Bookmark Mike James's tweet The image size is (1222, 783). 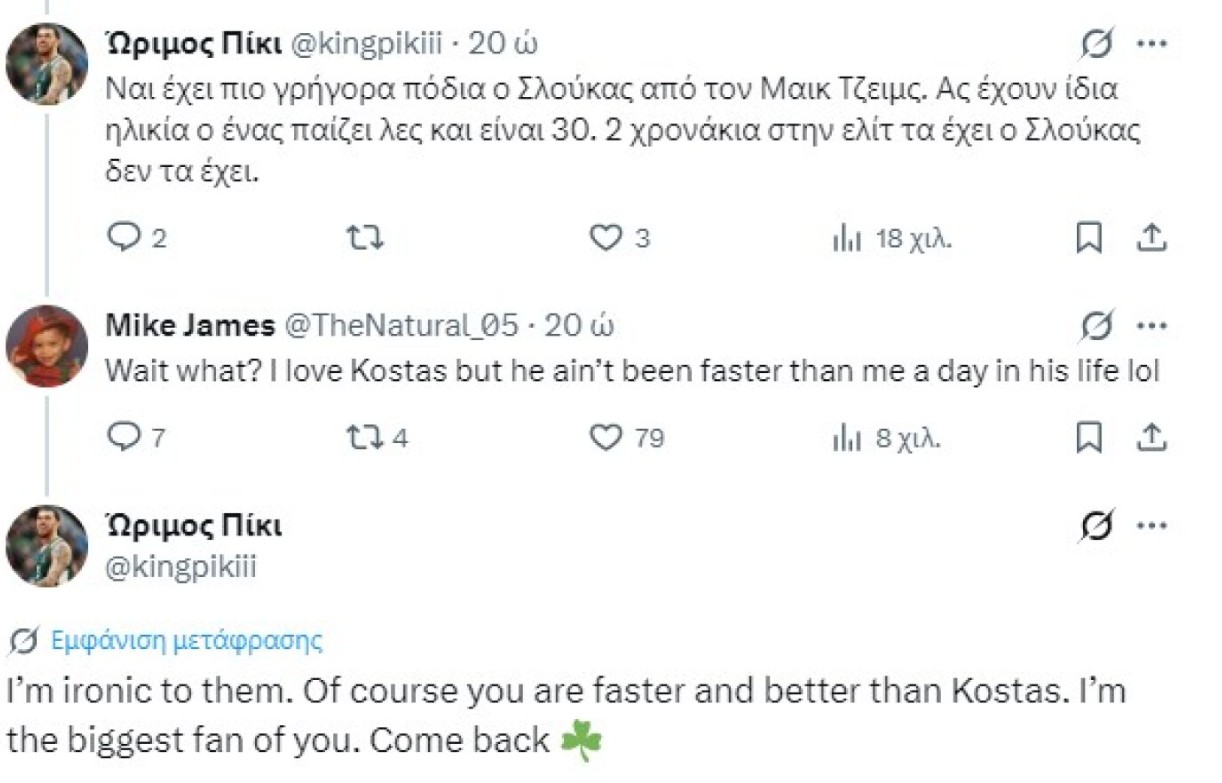tap(1089, 437)
